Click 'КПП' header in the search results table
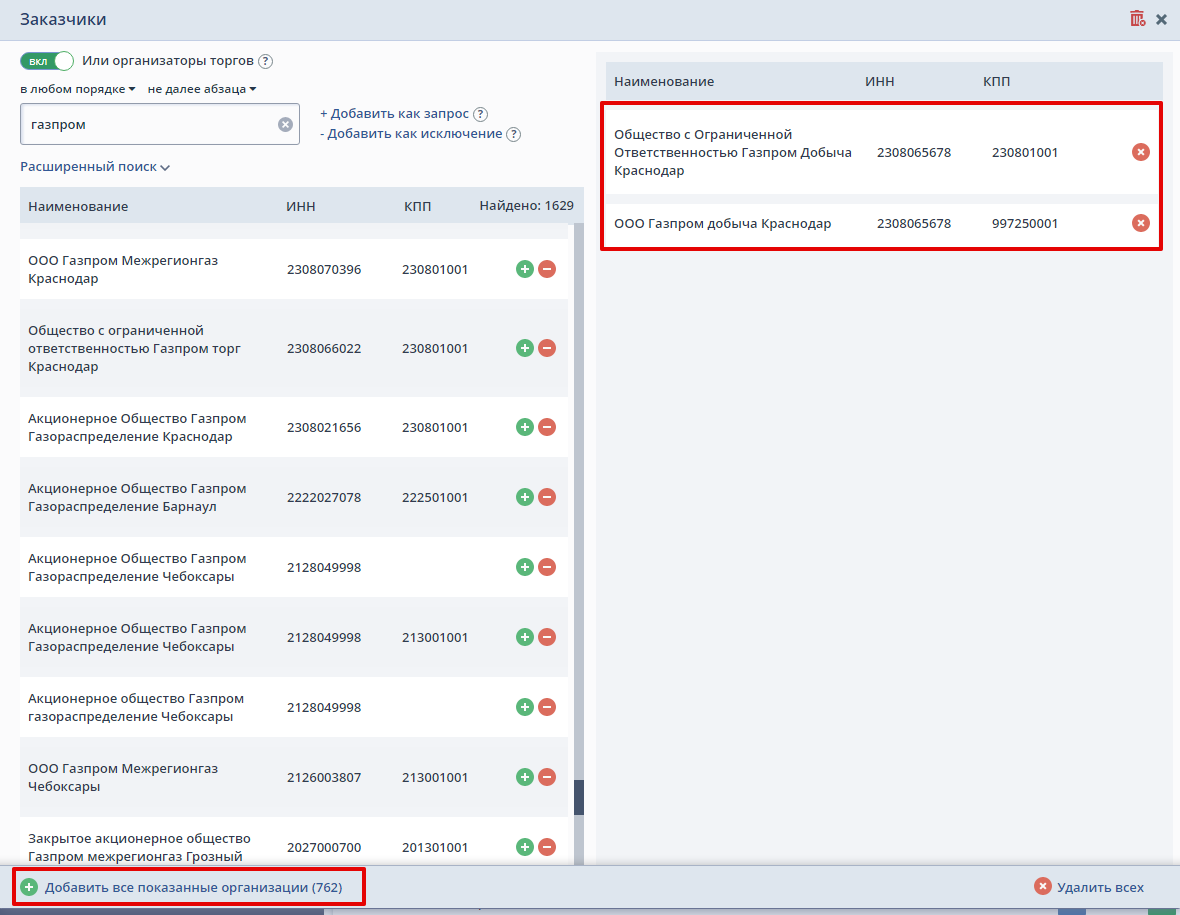Image resolution: width=1180 pixels, height=915 pixels. tap(418, 206)
